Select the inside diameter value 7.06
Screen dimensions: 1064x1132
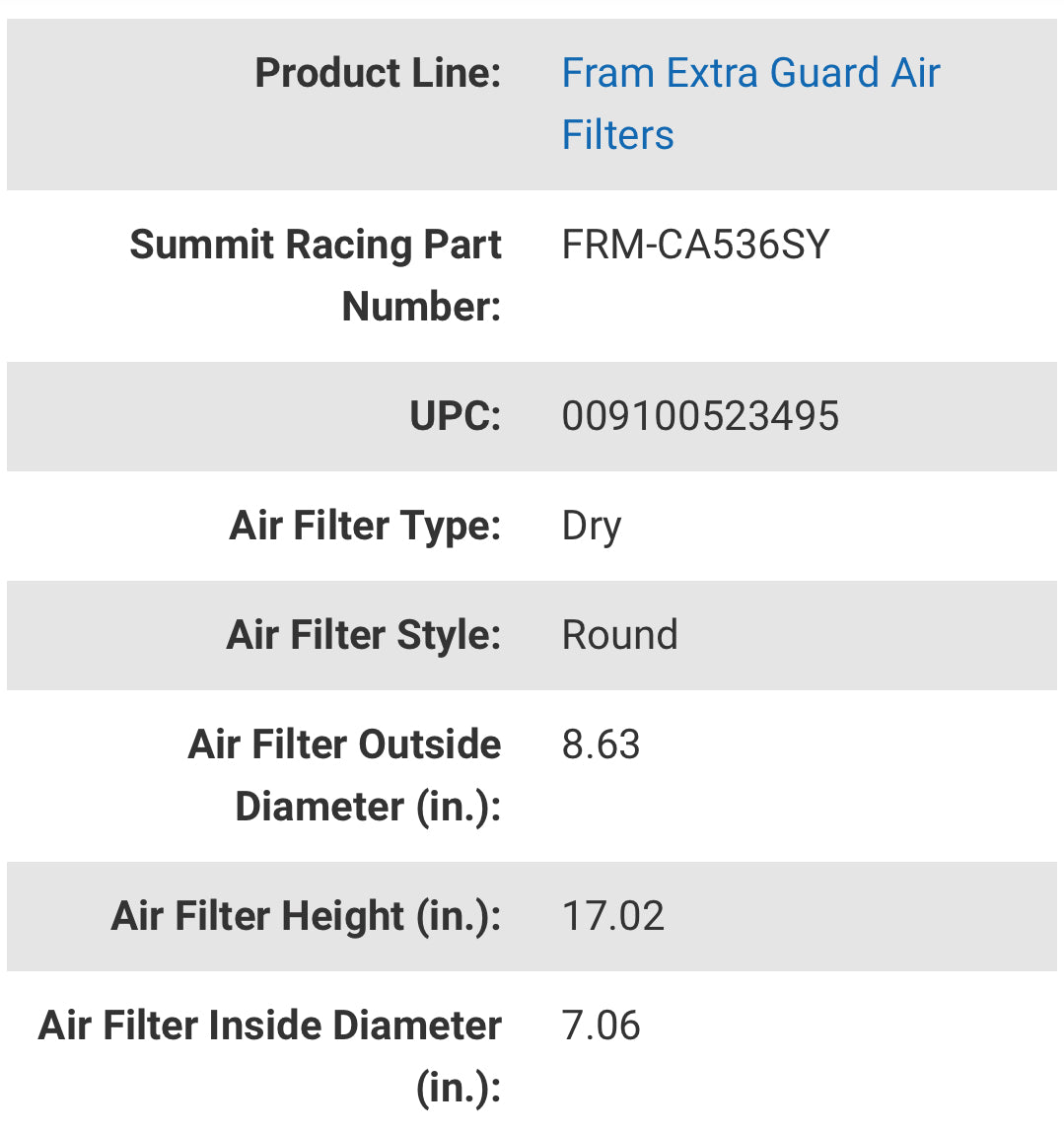[601, 1026]
